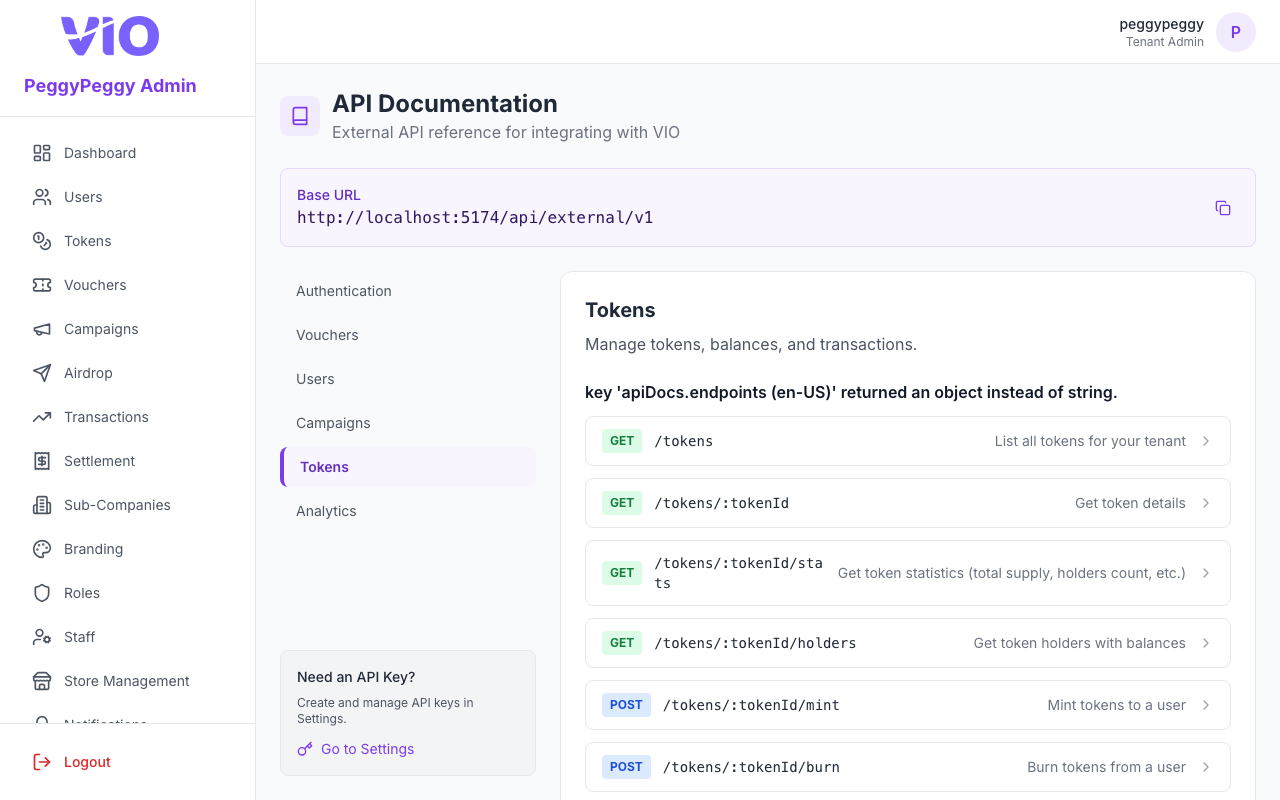This screenshot has width=1280, height=800.
Task: Go to Dashboard in sidebar
Action: click(x=128, y=153)
